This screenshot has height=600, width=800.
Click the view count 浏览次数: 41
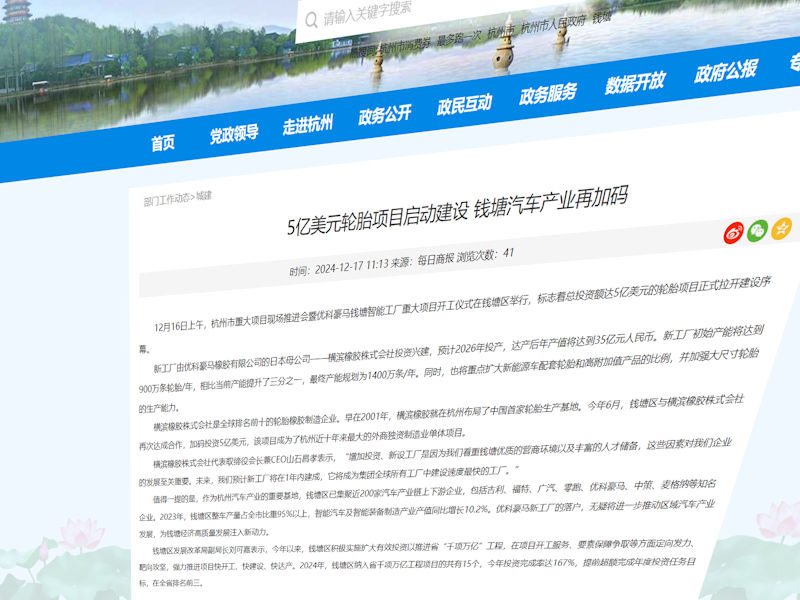[x=485, y=255]
